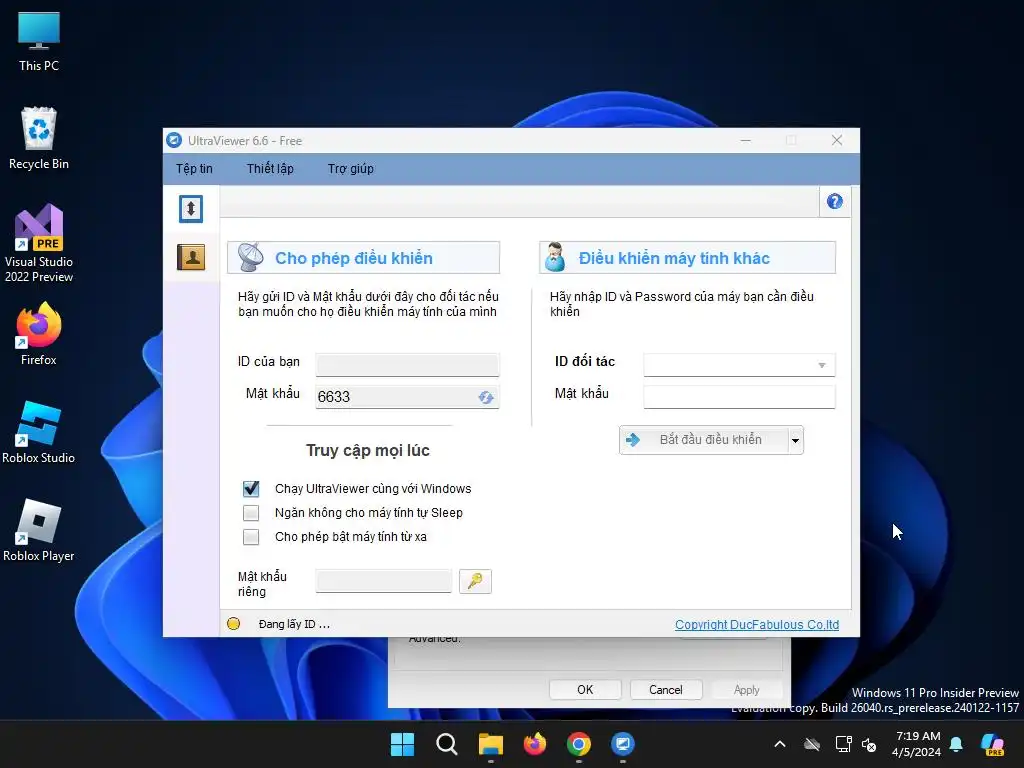1024x768 pixels.
Task: Click the Đang lấy ID status text
Action: click(295, 624)
